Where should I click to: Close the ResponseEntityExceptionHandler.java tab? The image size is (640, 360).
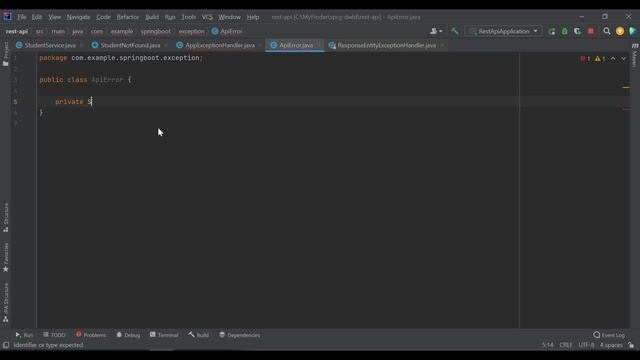(x=442, y=45)
